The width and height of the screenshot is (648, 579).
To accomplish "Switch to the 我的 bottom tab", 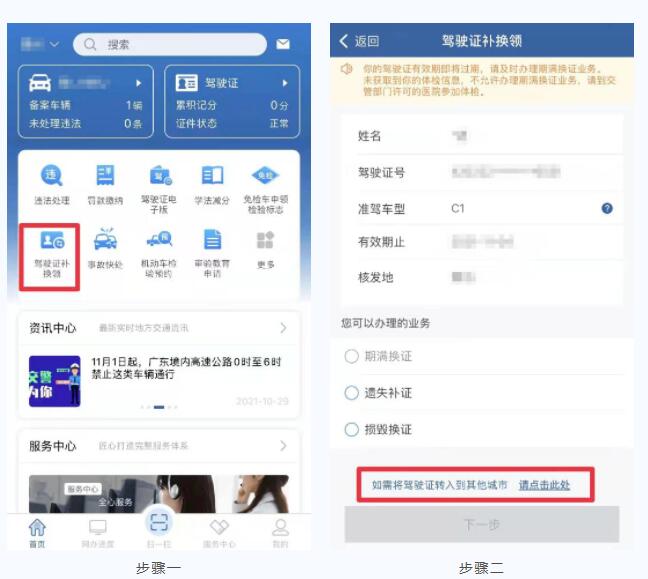I will coord(280,532).
